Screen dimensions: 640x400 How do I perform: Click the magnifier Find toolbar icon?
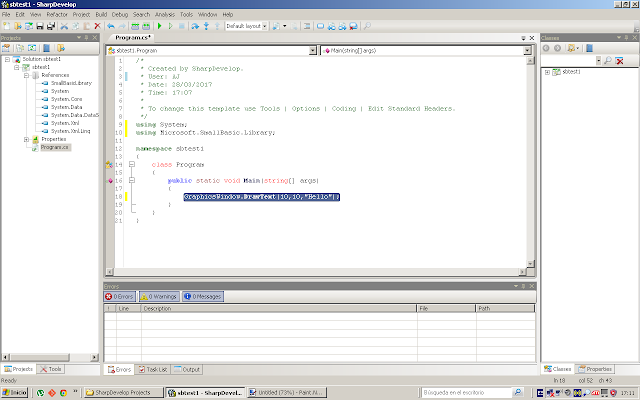[x=367, y=26]
